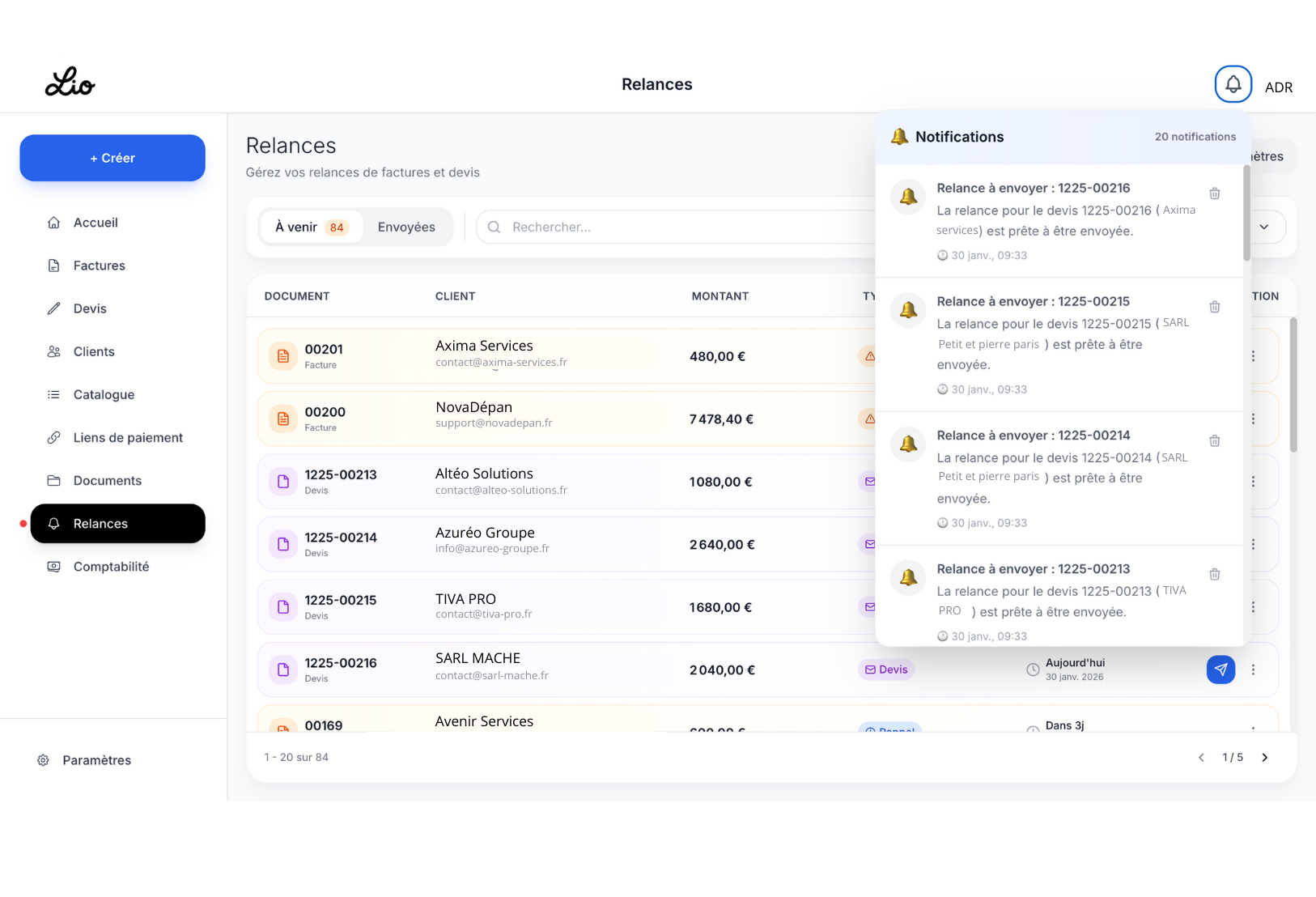
Task: Select Comptabilité in the sidebar
Action: click(x=111, y=567)
